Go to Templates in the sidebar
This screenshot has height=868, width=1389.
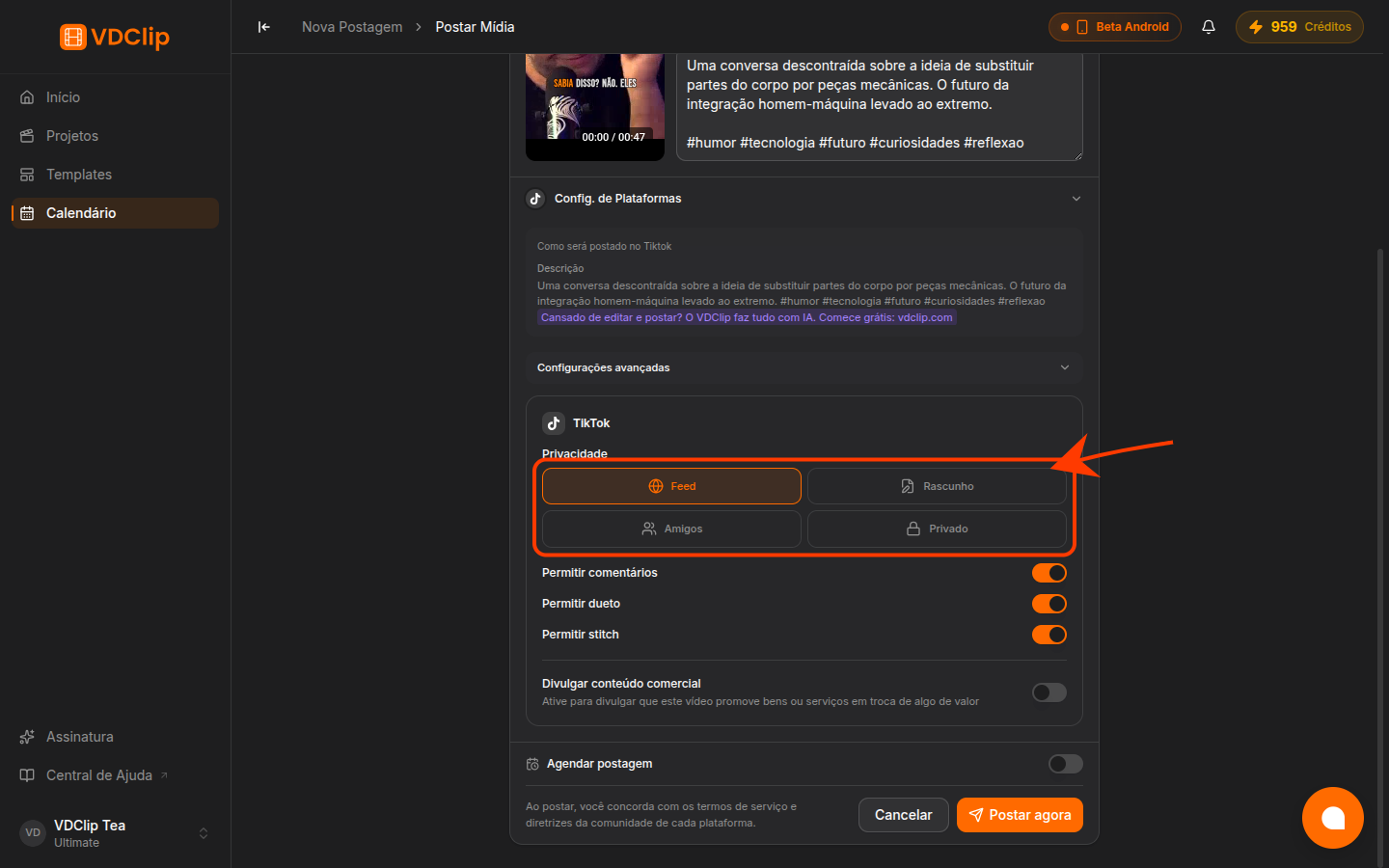115,175
